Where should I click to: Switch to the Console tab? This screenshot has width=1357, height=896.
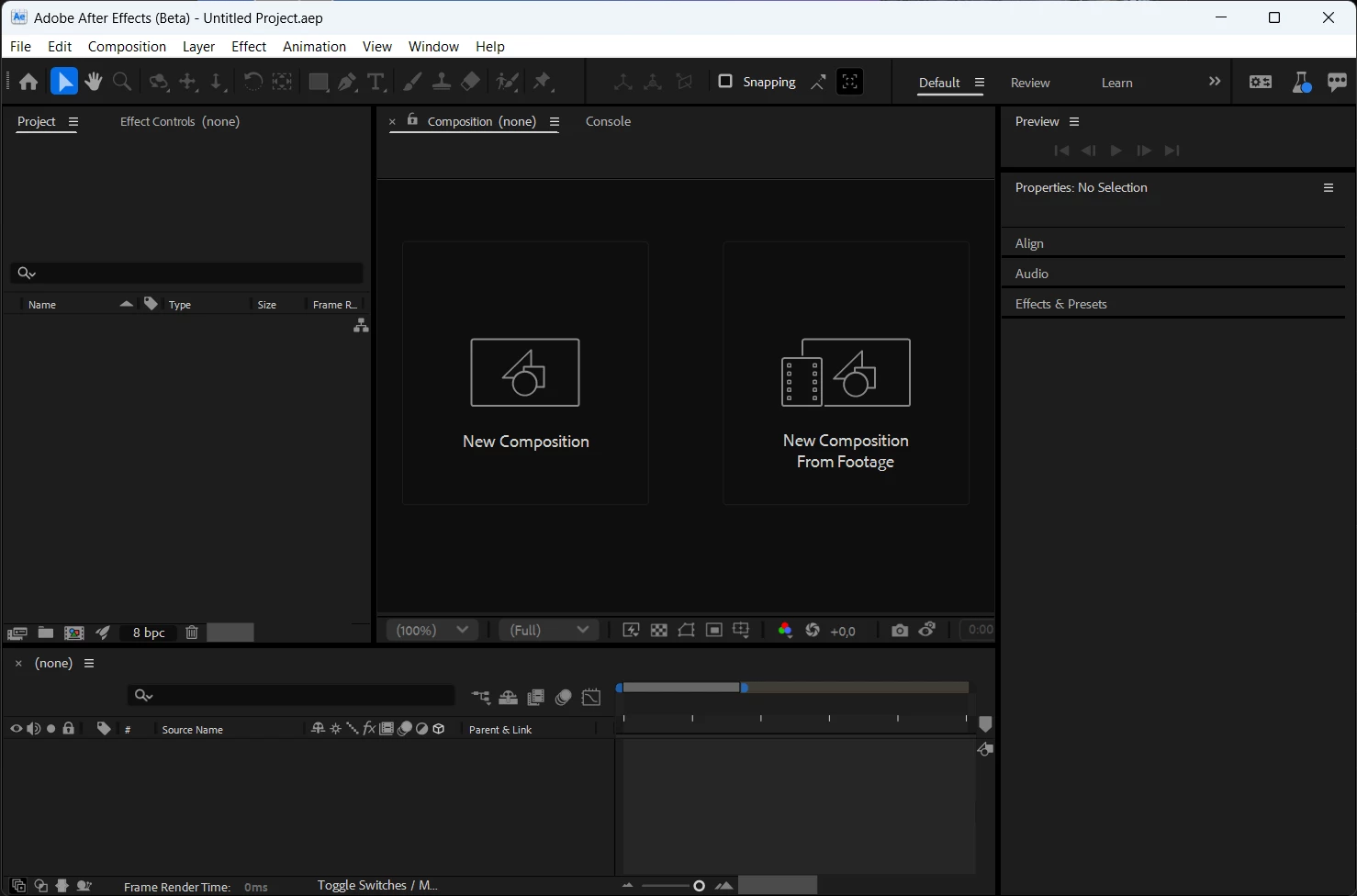point(608,121)
